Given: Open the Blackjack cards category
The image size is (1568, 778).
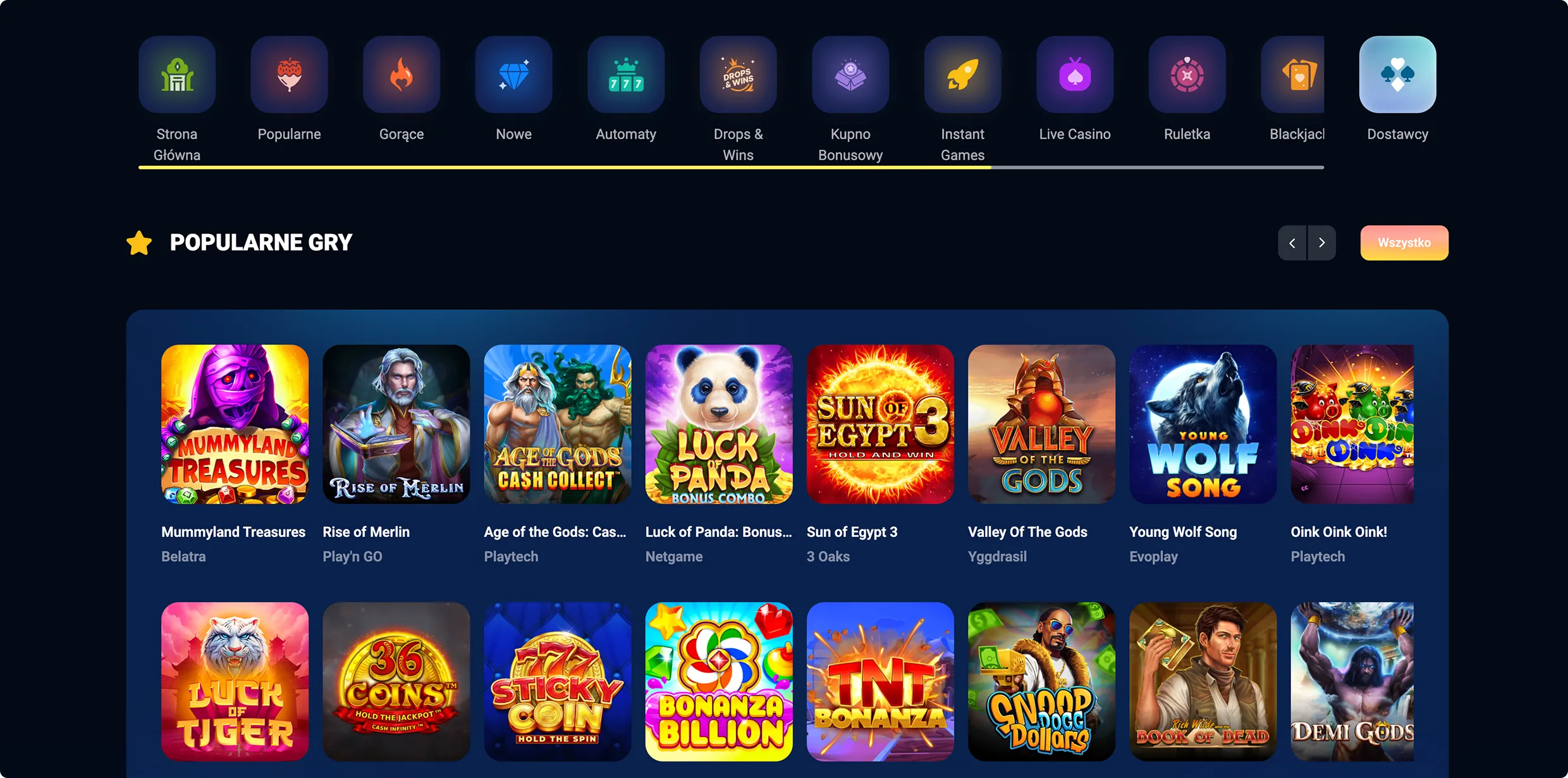Looking at the screenshot, I should pyautogui.click(x=1292, y=75).
